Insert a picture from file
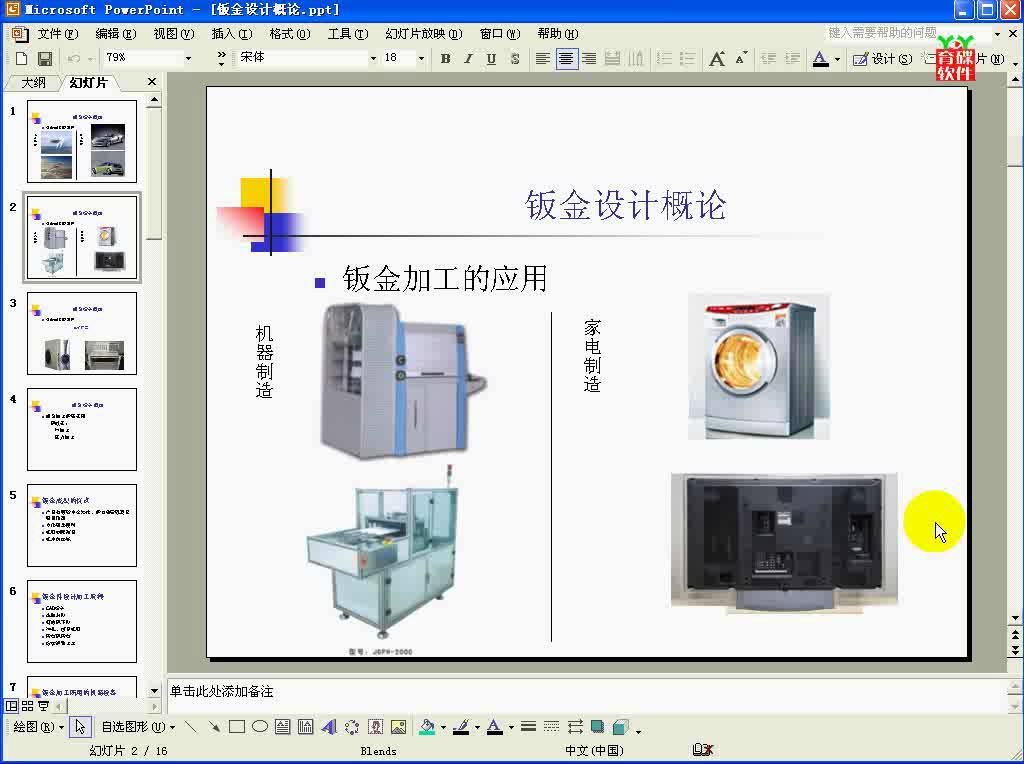This screenshot has height=764, width=1024. (398, 727)
